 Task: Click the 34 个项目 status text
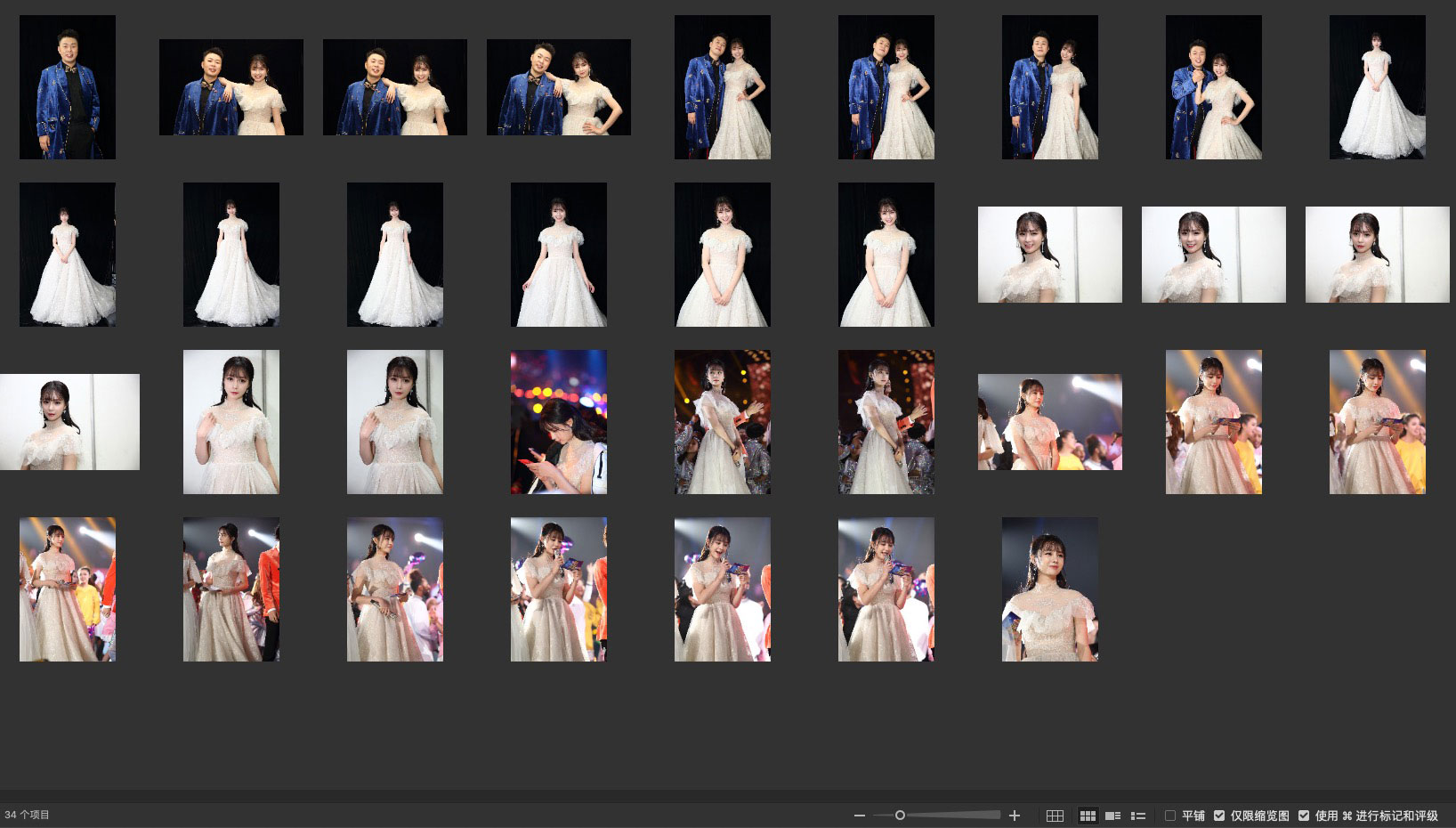pos(28,815)
